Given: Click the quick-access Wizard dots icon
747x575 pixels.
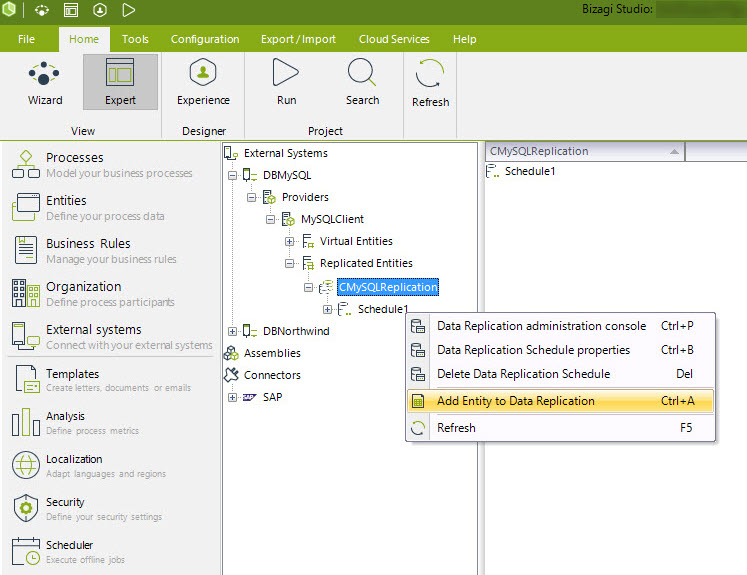Looking at the screenshot, I should click(x=42, y=10).
